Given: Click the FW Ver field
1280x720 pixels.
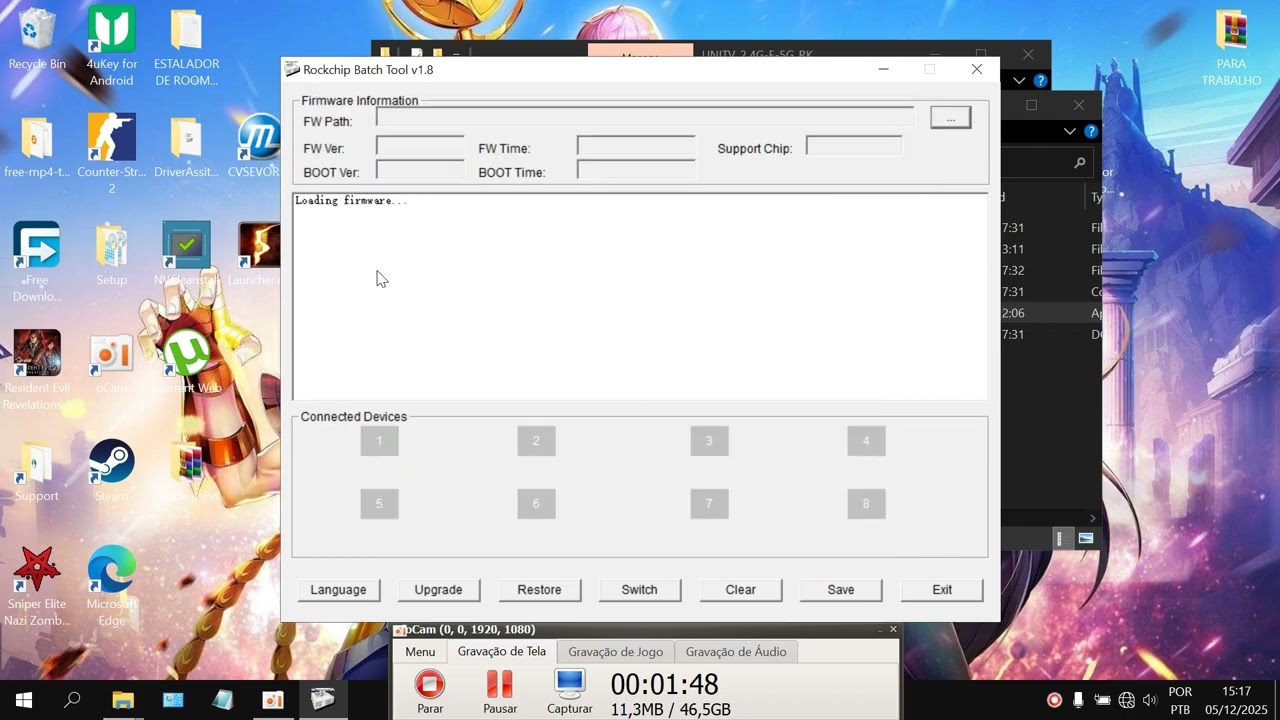Looking at the screenshot, I should [420, 147].
